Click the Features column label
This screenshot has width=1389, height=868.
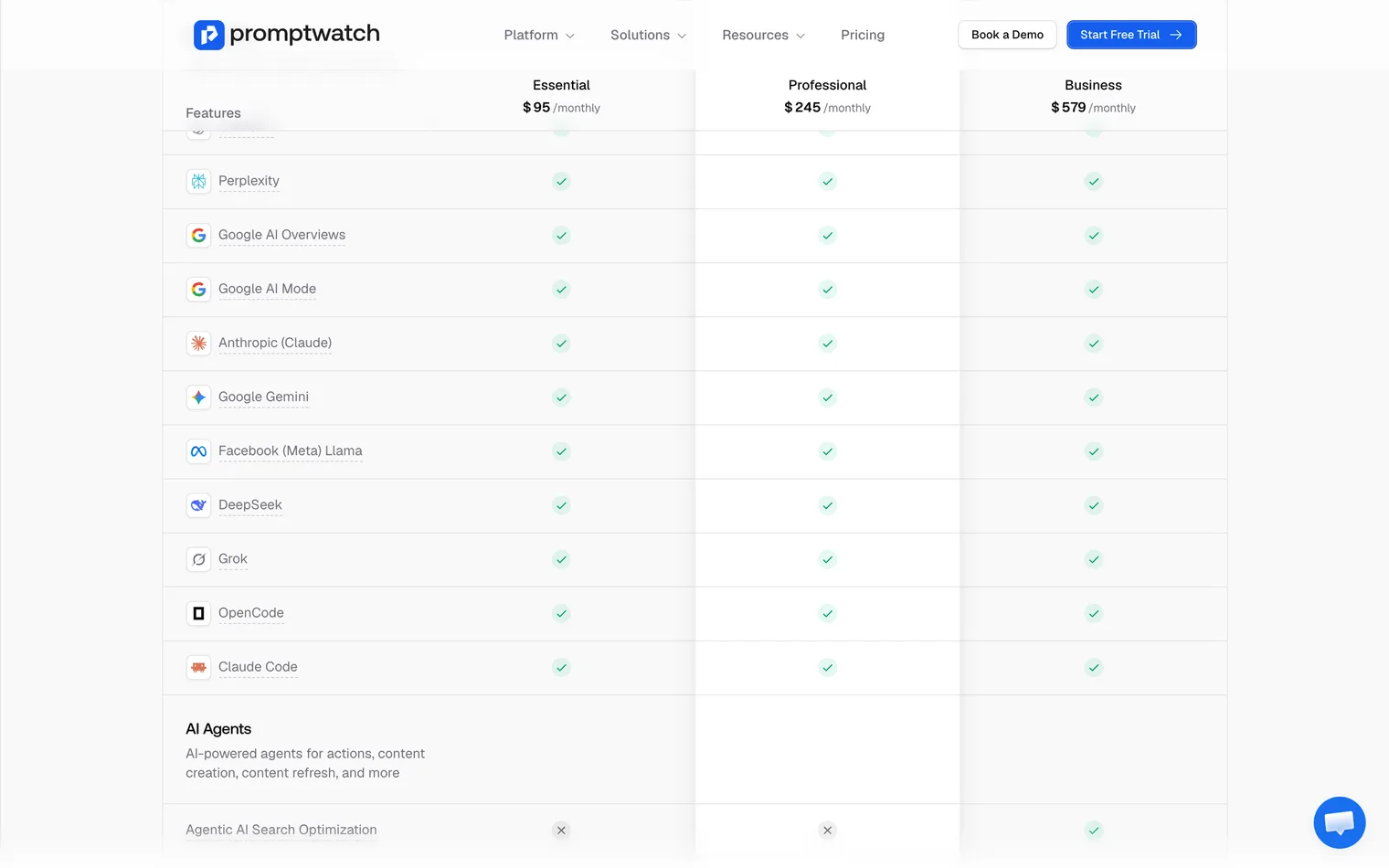pyautogui.click(x=213, y=113)
